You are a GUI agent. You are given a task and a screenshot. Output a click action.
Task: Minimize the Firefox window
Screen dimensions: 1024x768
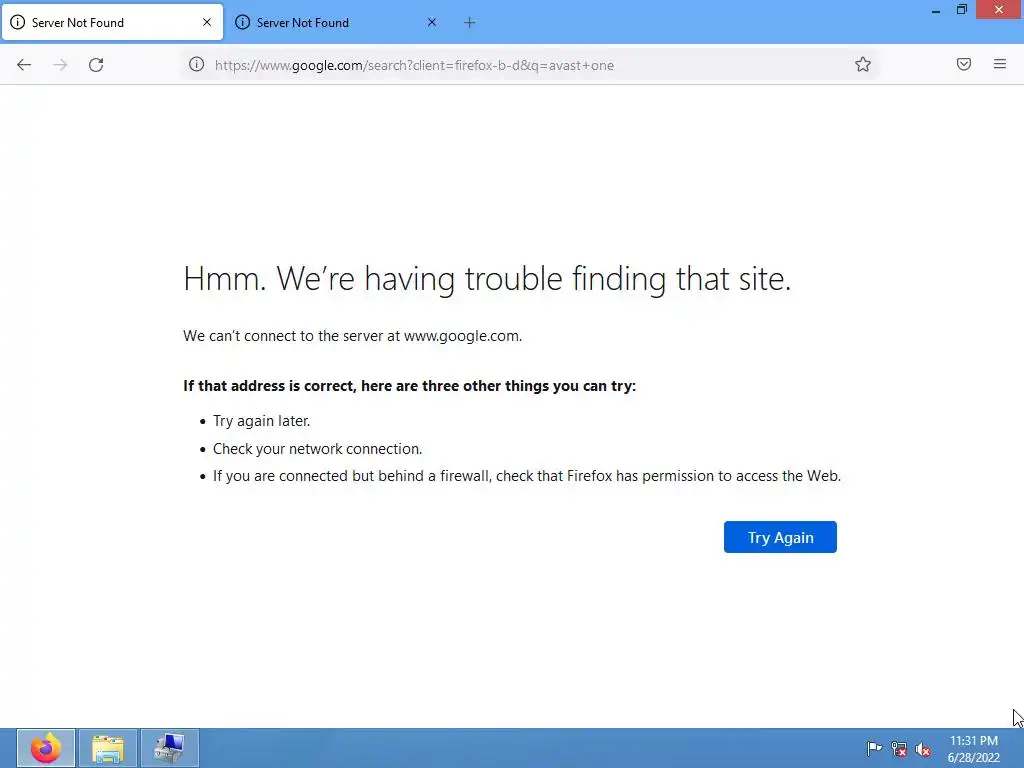(936, 10)
